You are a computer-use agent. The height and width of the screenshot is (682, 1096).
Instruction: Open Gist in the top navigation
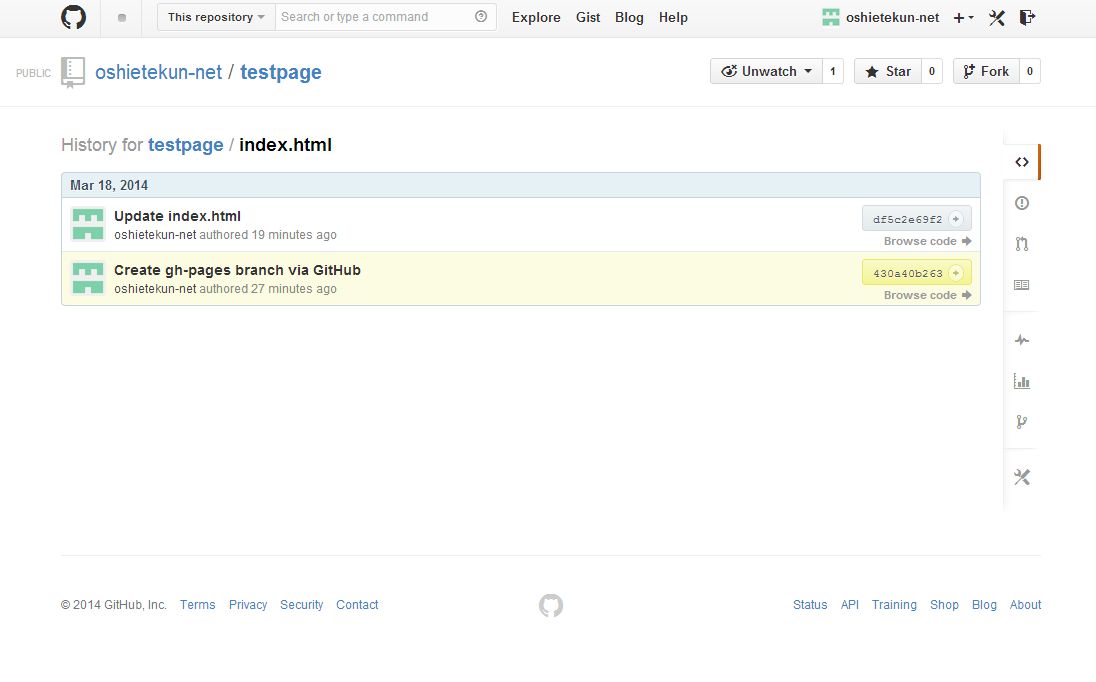[x=588, y=17]
